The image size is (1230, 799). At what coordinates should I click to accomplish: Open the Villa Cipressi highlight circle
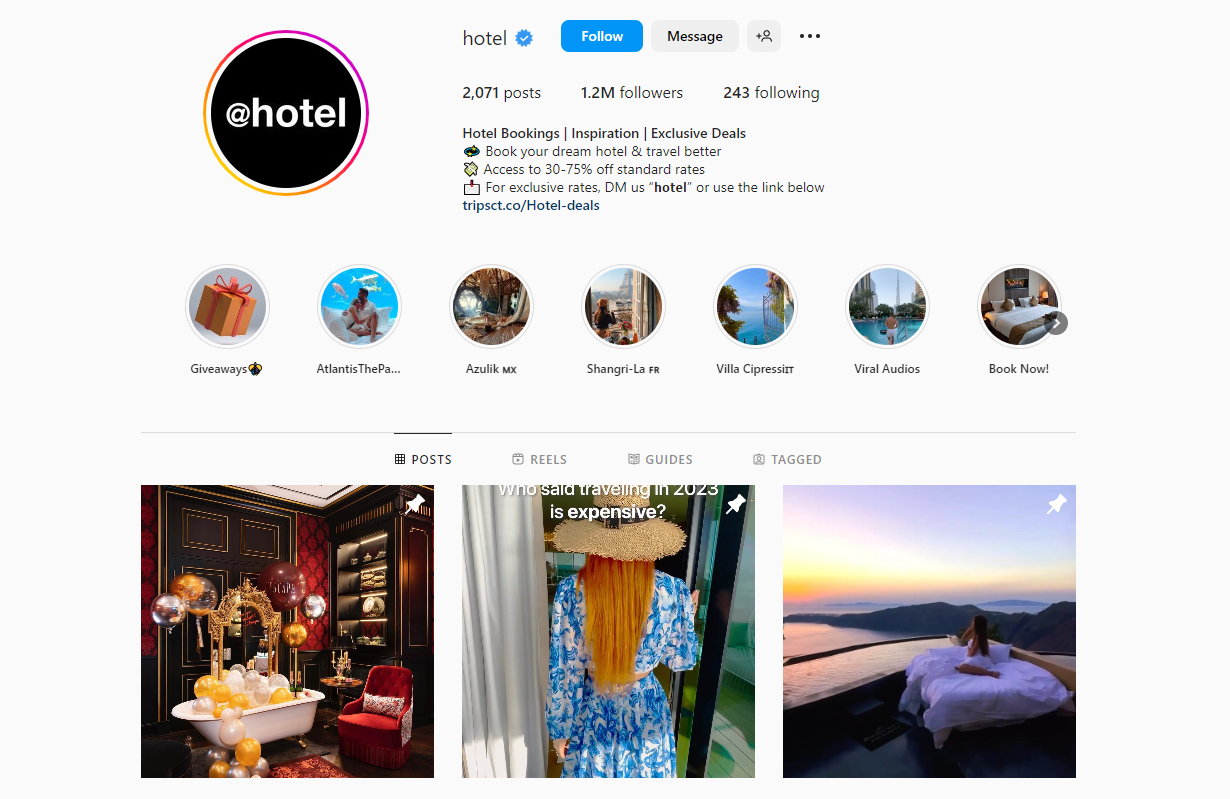(x=755, y=306)
